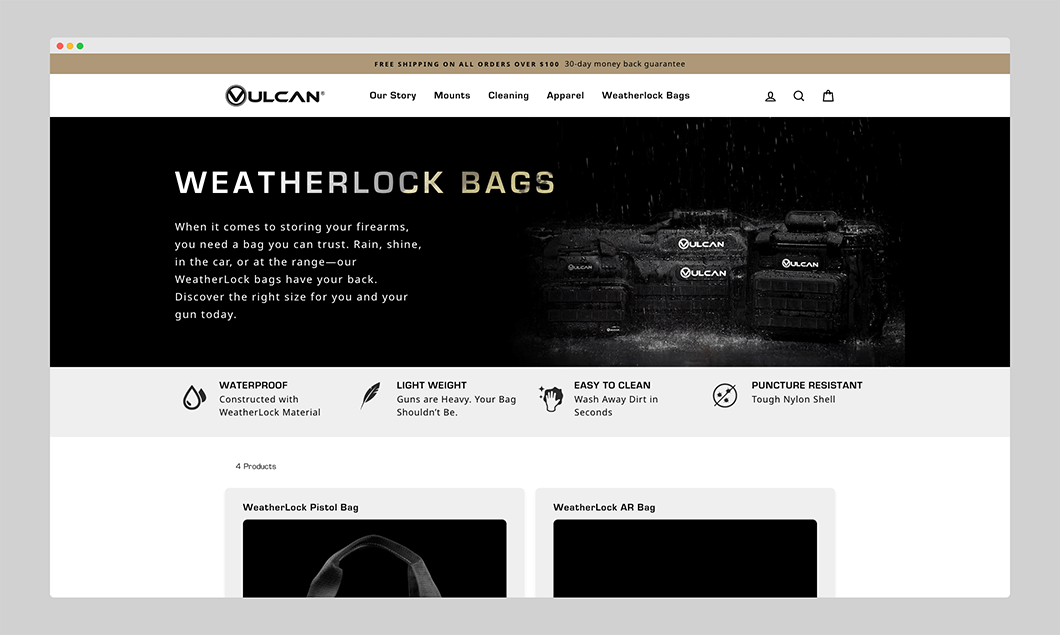Click the WeatherLock Pistol Bag title
Viewport: 1060px width, 635px height.
coord(300,507)
